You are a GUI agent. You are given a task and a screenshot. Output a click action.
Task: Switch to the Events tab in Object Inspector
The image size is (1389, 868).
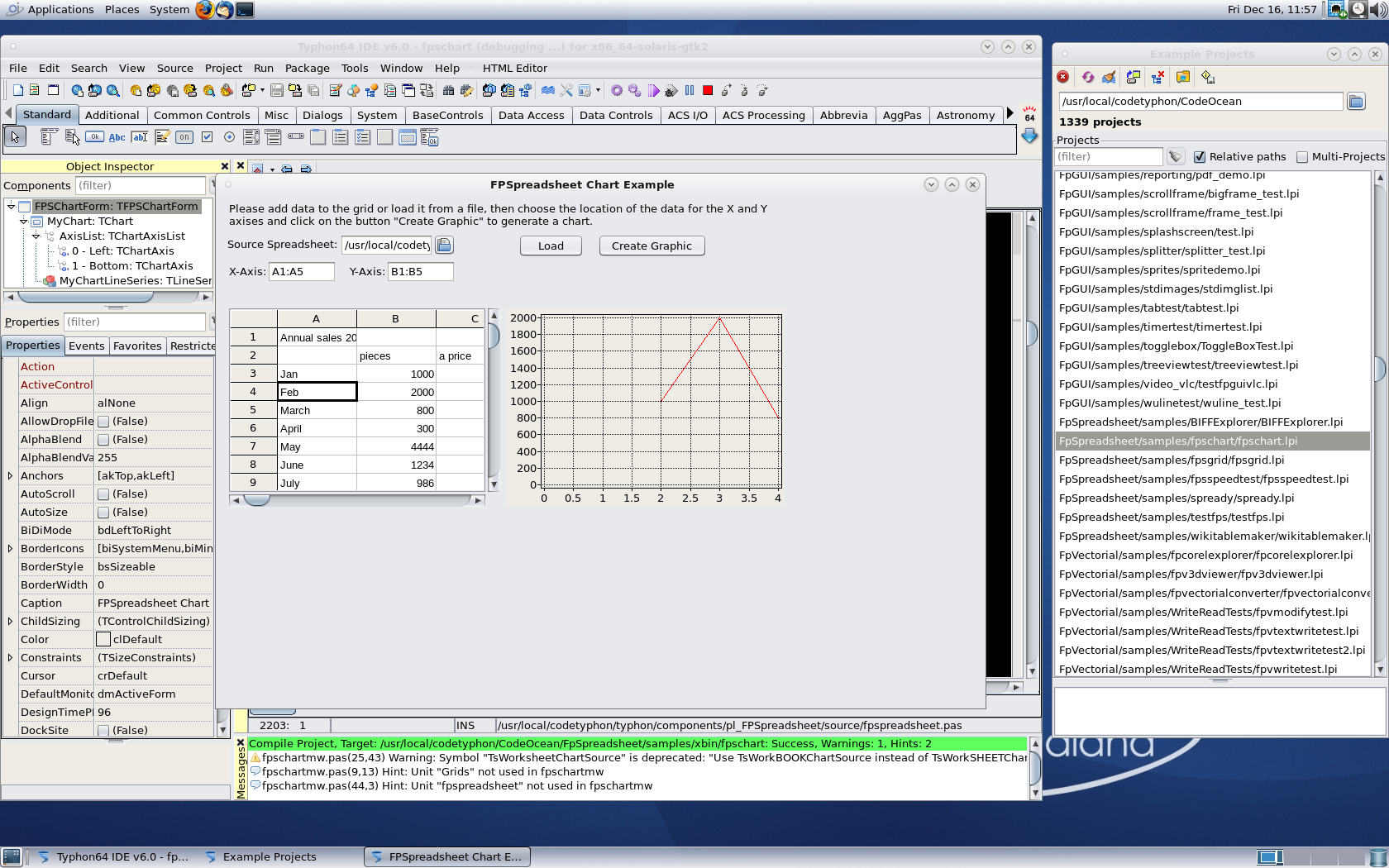click(86, 346)
